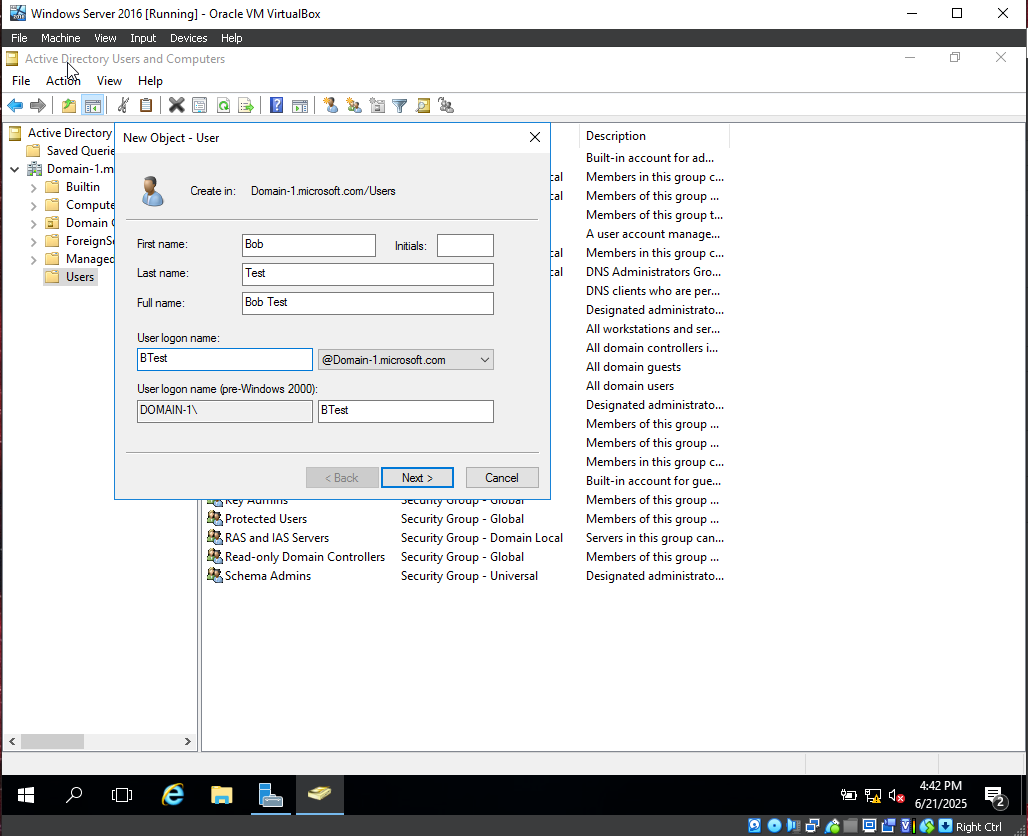Screen dimensions: 1028x836
Task: Click the Up one level folder icon
Action: tap(69, 106)
